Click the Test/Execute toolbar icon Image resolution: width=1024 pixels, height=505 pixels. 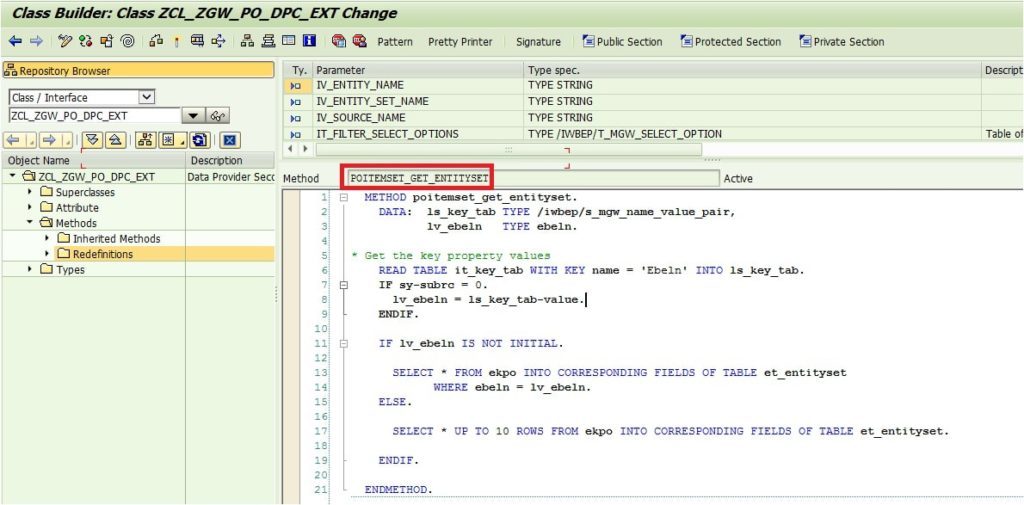pyautogui.click(x=197, y=41)
